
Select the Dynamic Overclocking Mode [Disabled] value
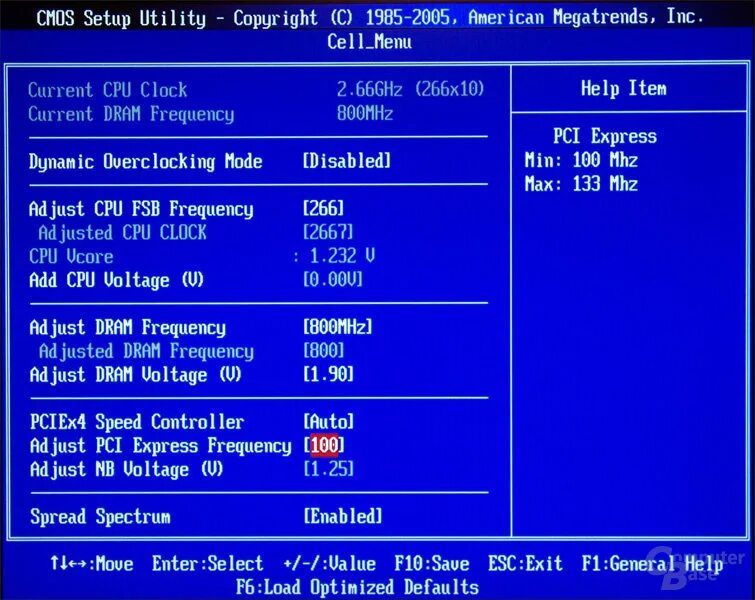347,161
